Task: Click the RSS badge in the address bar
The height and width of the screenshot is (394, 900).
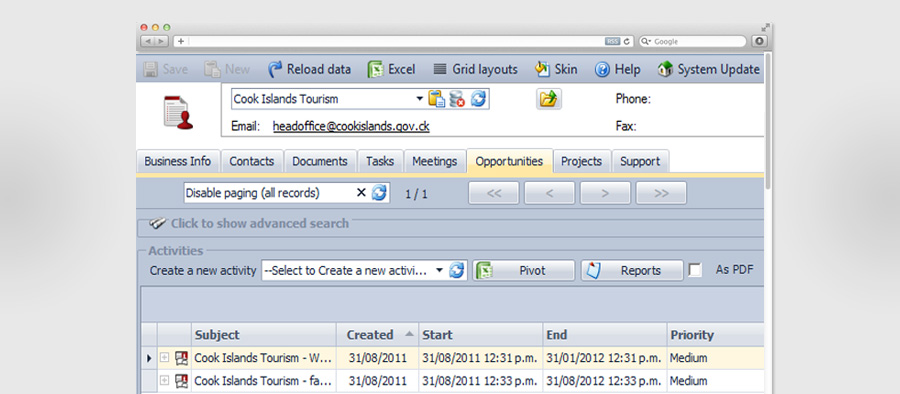Action: (x=612, y=41)
